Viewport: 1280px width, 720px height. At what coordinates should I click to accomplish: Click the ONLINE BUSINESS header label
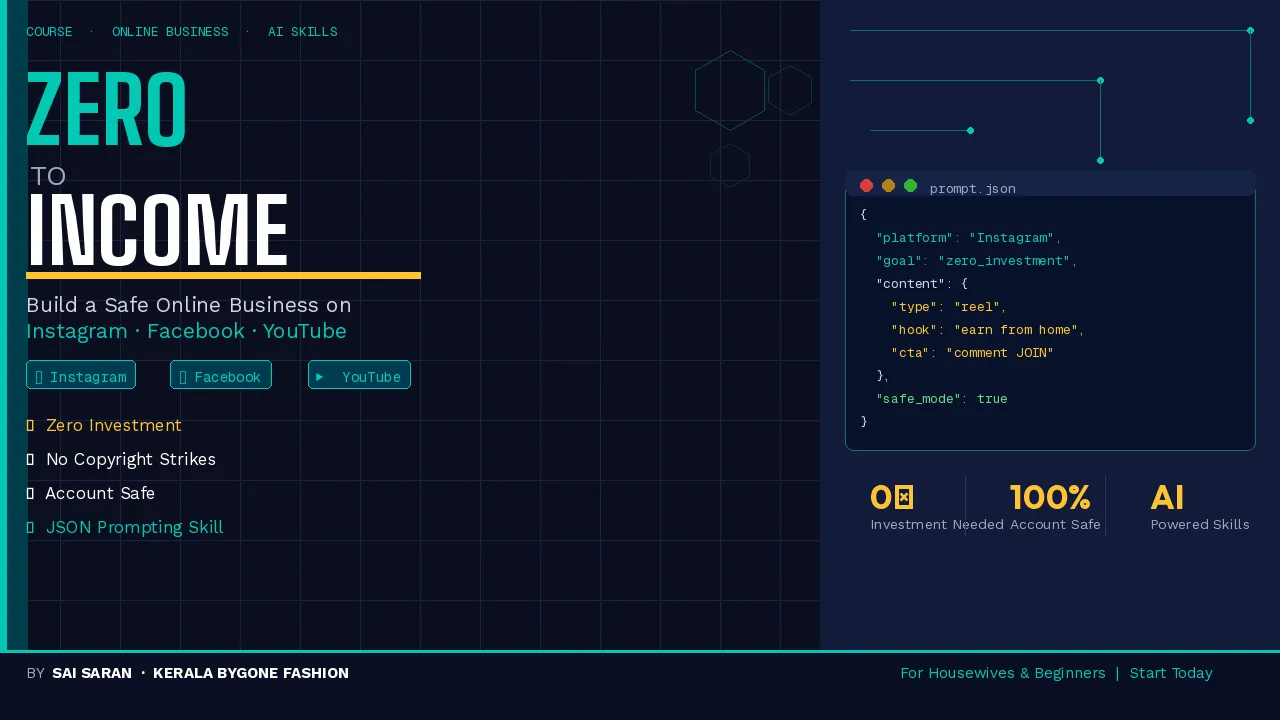pos(170,32)
